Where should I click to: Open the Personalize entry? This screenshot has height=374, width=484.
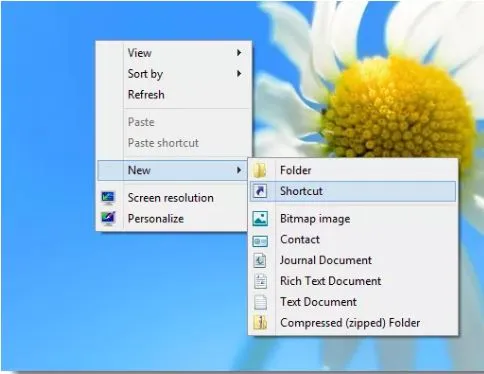173,219
